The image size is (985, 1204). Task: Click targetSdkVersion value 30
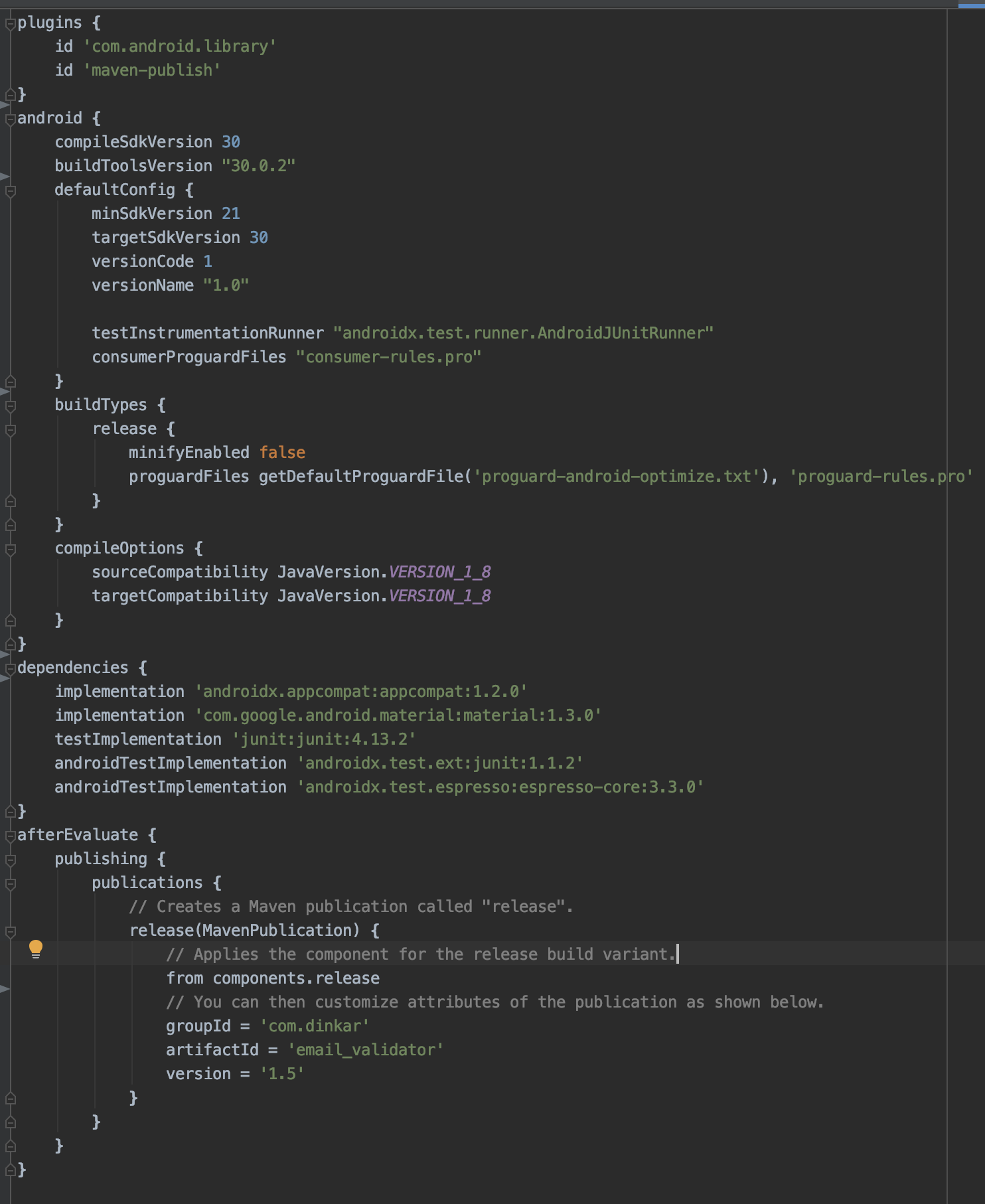[259, 238]
